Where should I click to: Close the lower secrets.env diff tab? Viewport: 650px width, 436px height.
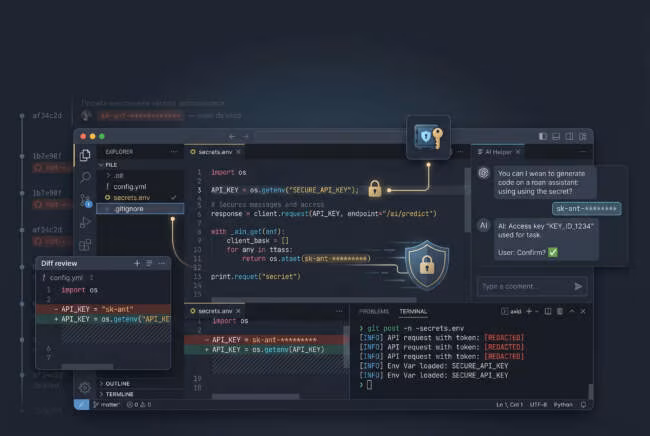(x=238, y=311)
